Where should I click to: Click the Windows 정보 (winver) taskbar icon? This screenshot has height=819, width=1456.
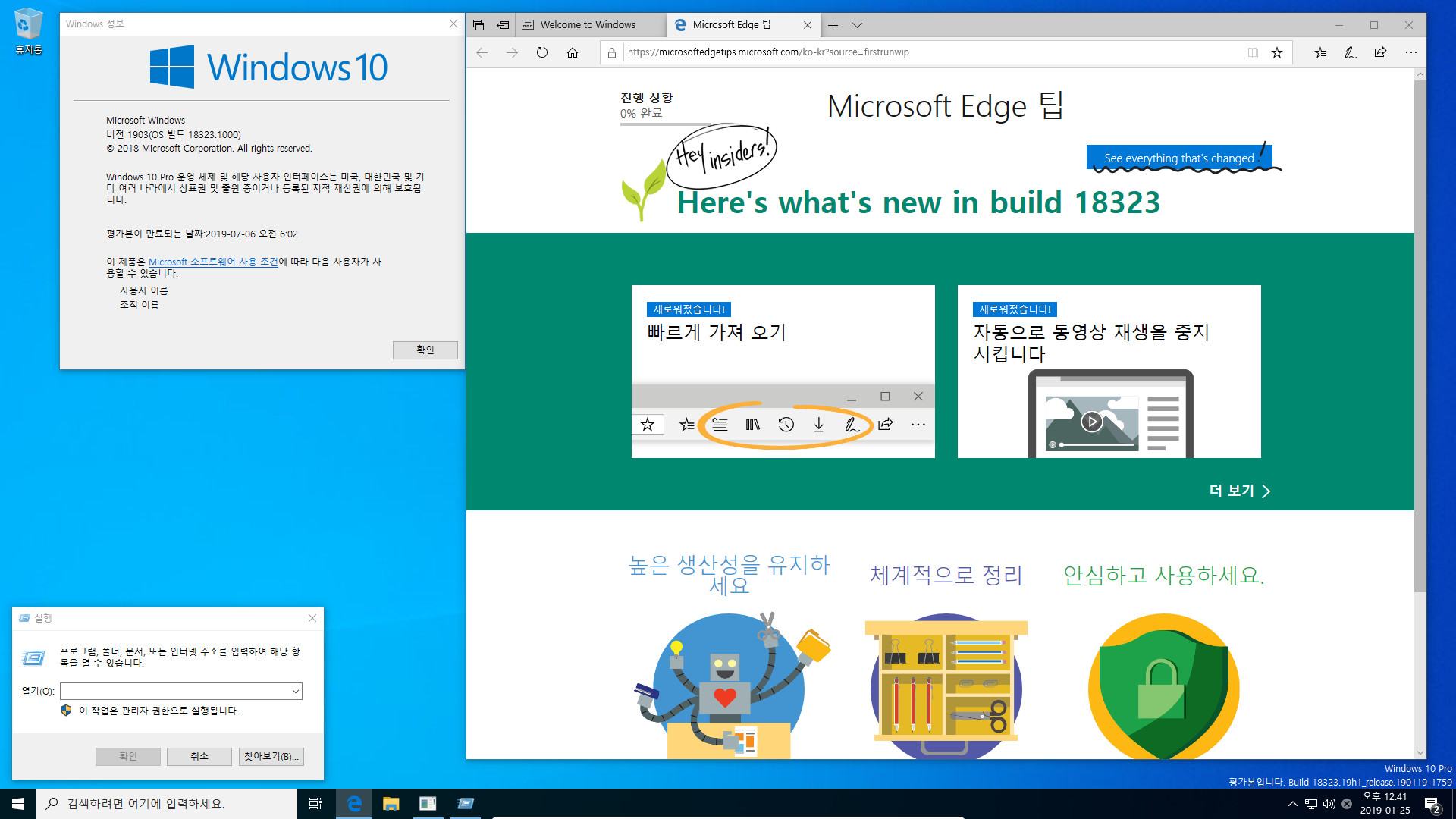428,804
